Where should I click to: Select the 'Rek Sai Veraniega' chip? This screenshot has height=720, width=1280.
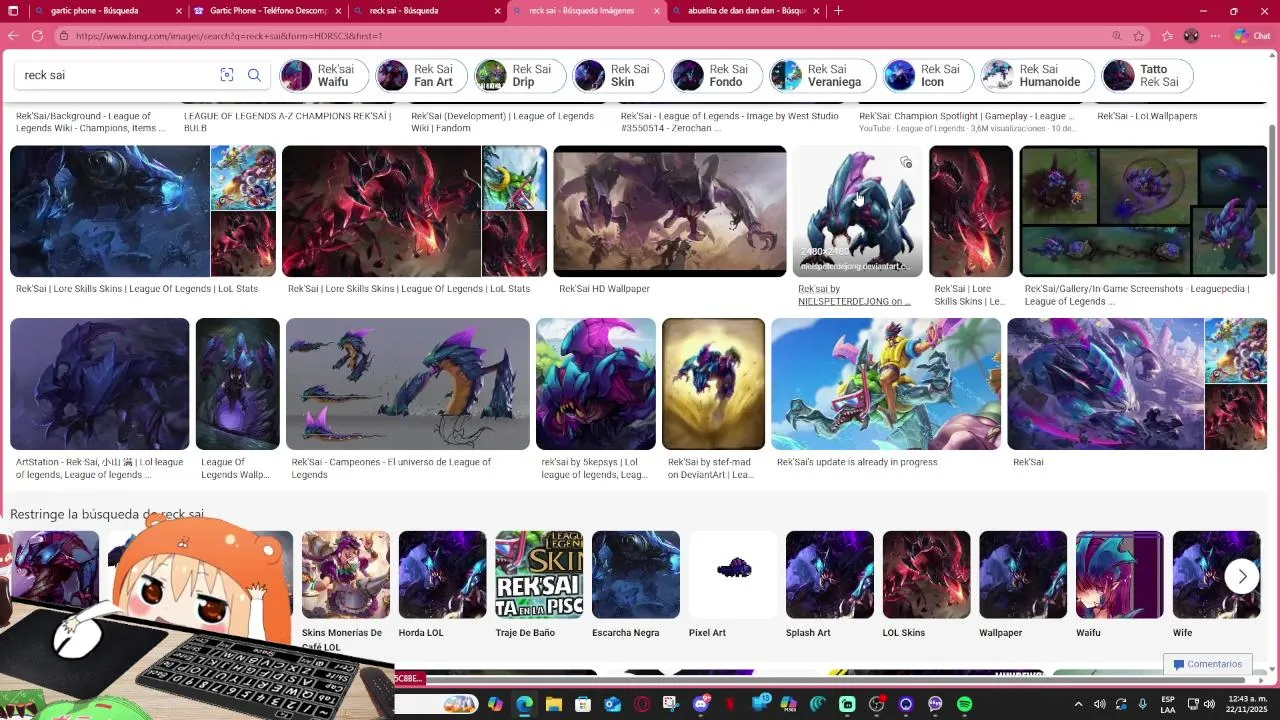[x=823, y=75]
